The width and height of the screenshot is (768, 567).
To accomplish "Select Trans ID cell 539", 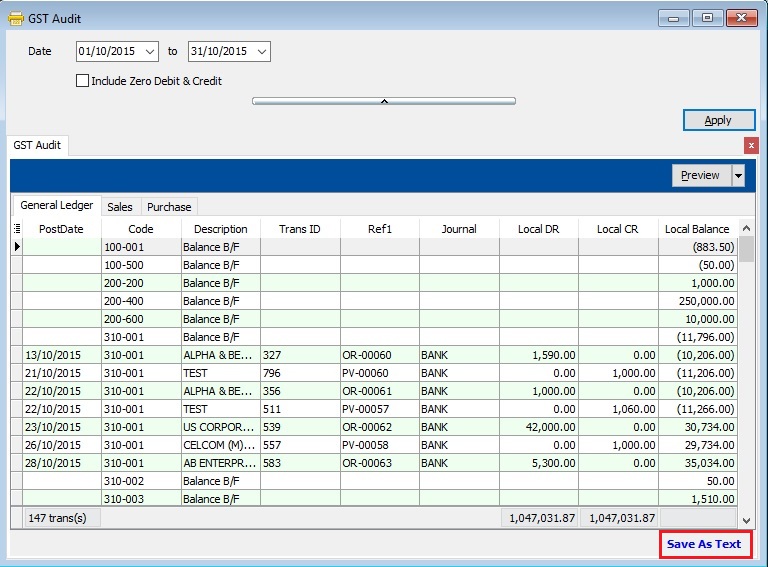I will coord(300,427).
